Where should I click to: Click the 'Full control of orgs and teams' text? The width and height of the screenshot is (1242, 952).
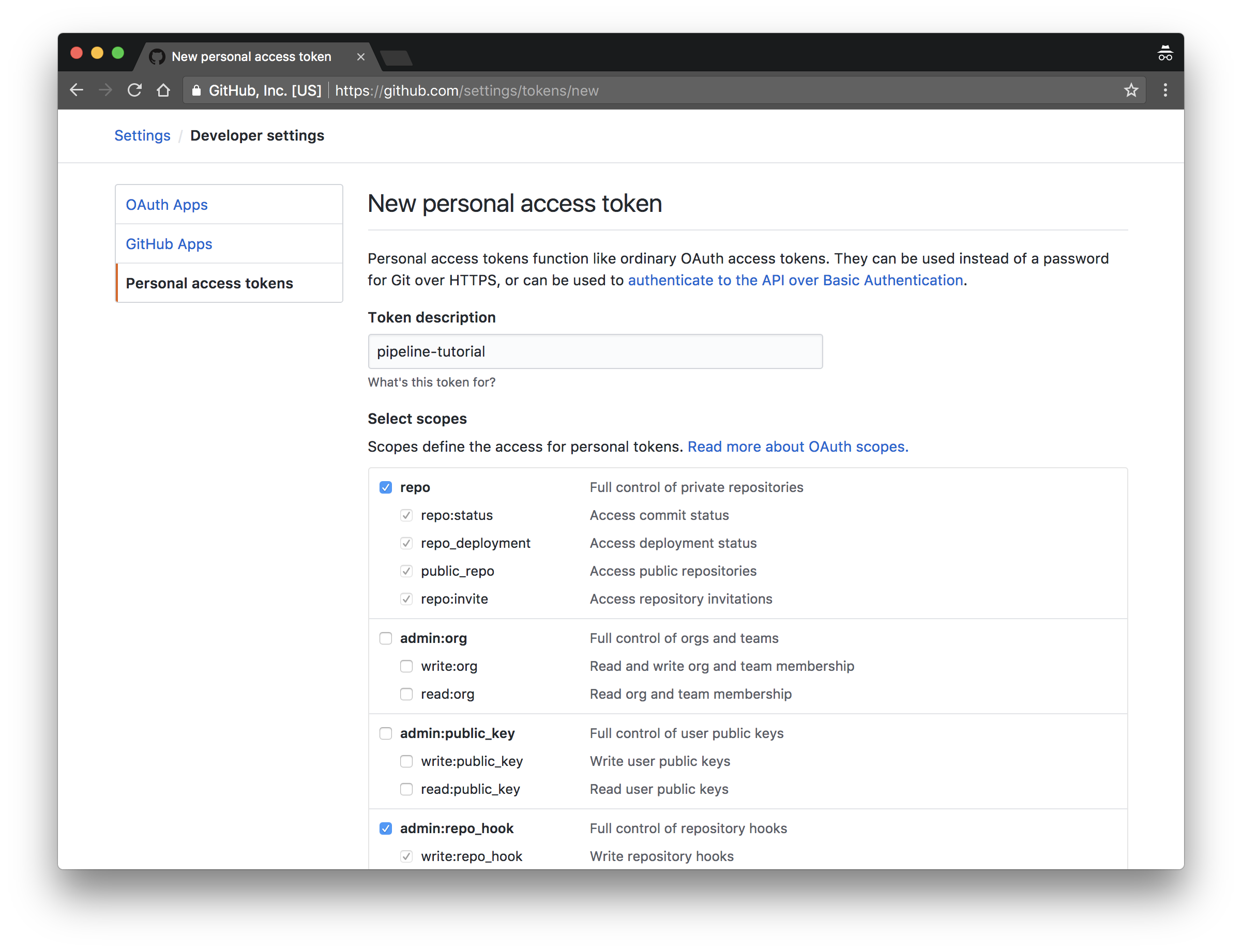click(x=684, y=638)
